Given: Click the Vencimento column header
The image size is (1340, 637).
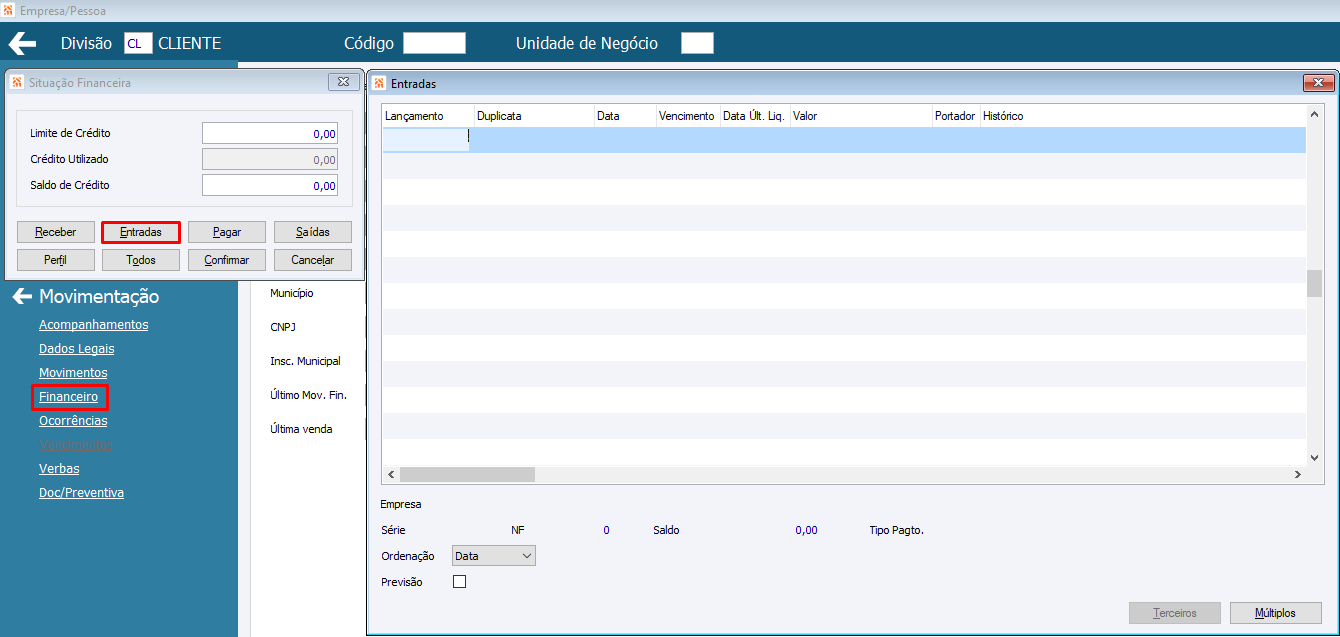Looking at the screenshot, I should click(x=688, y=116).
